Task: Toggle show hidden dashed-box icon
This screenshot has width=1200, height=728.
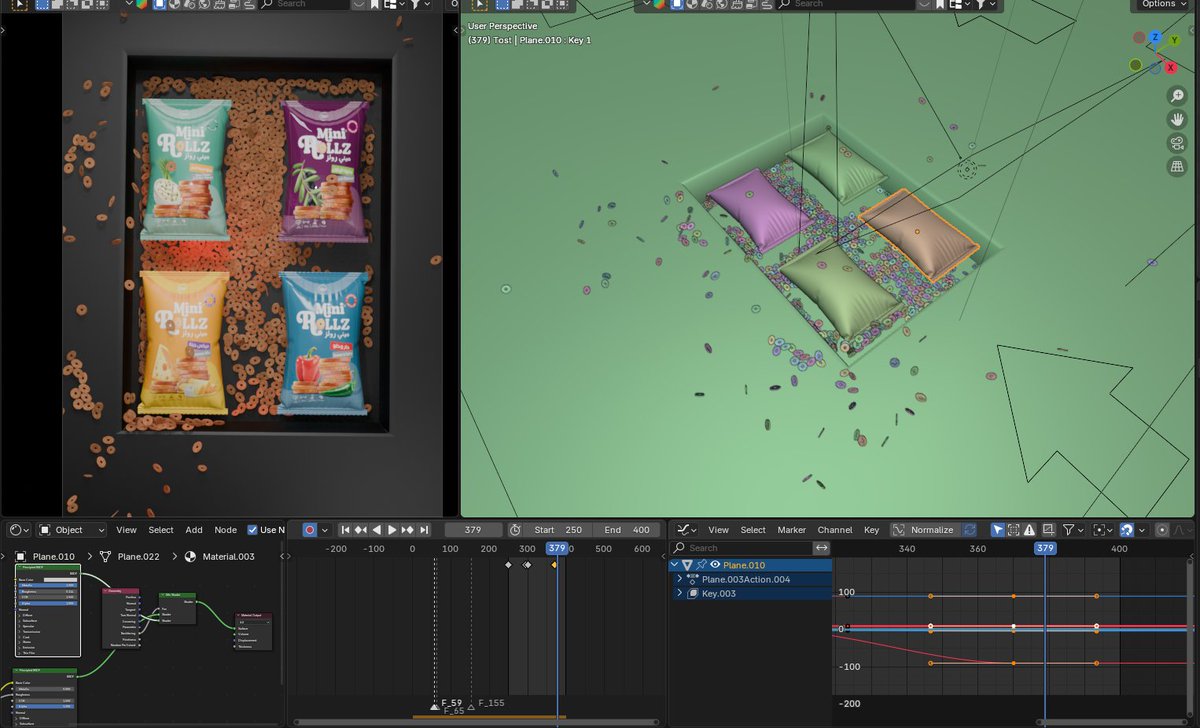Action: click(x=1013, y=530)
